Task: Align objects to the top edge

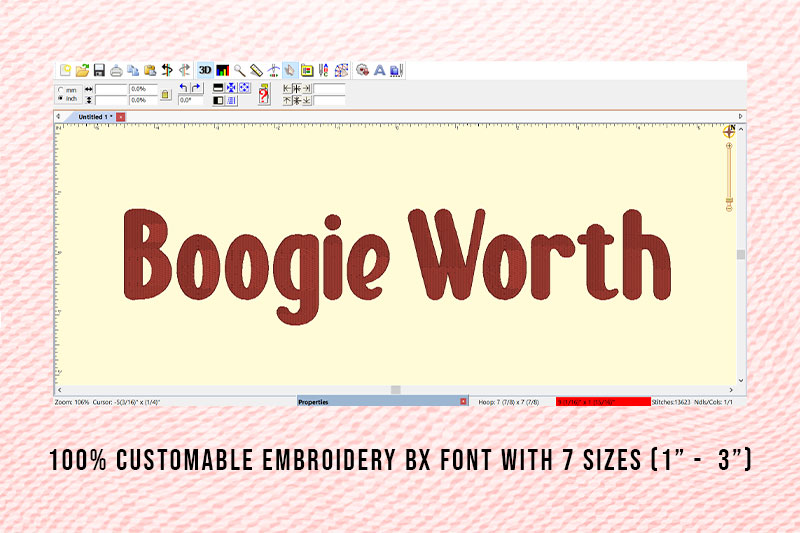Action: click(287, 100)
